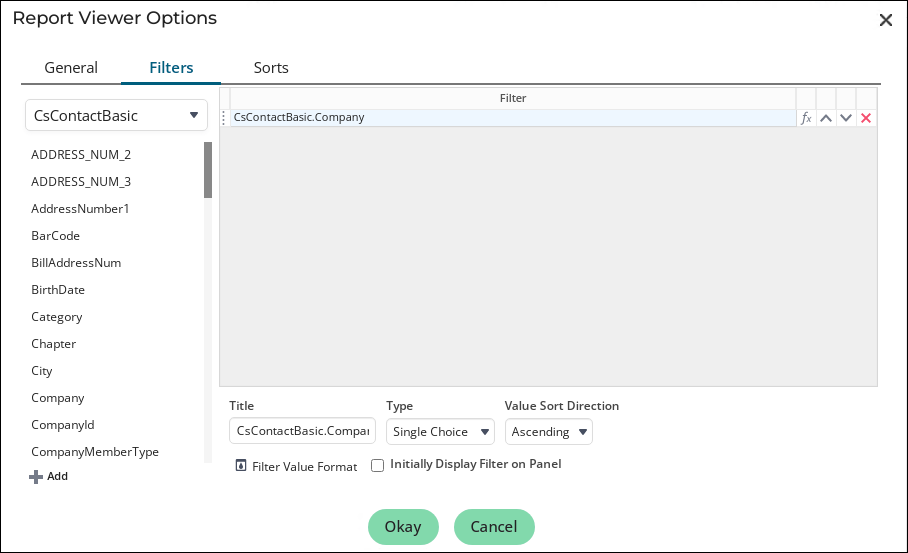
Task: Enable Initially Display Filter on Panel
Action: point(378,466)
